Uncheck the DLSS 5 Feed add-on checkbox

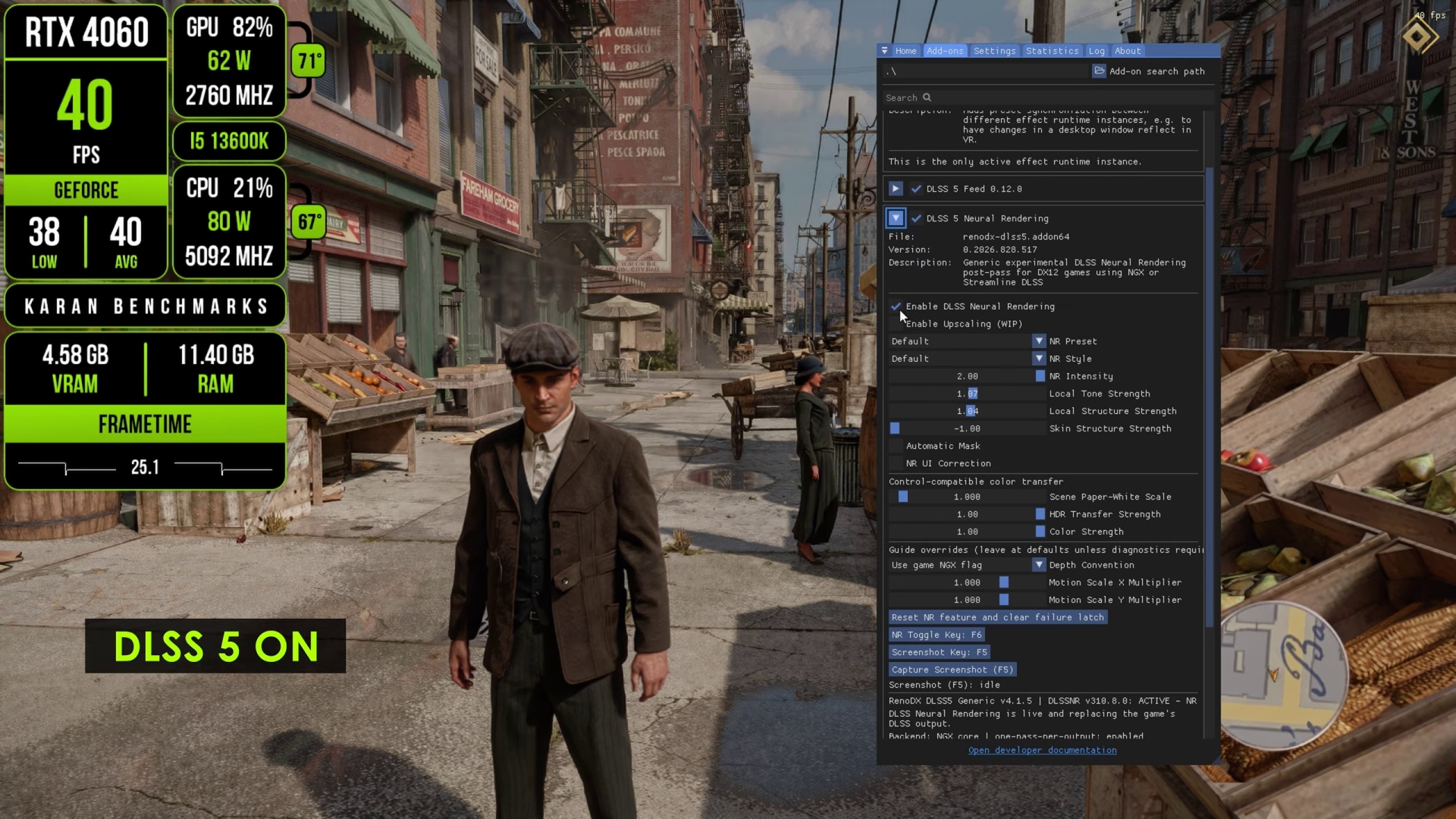(916, 189)
